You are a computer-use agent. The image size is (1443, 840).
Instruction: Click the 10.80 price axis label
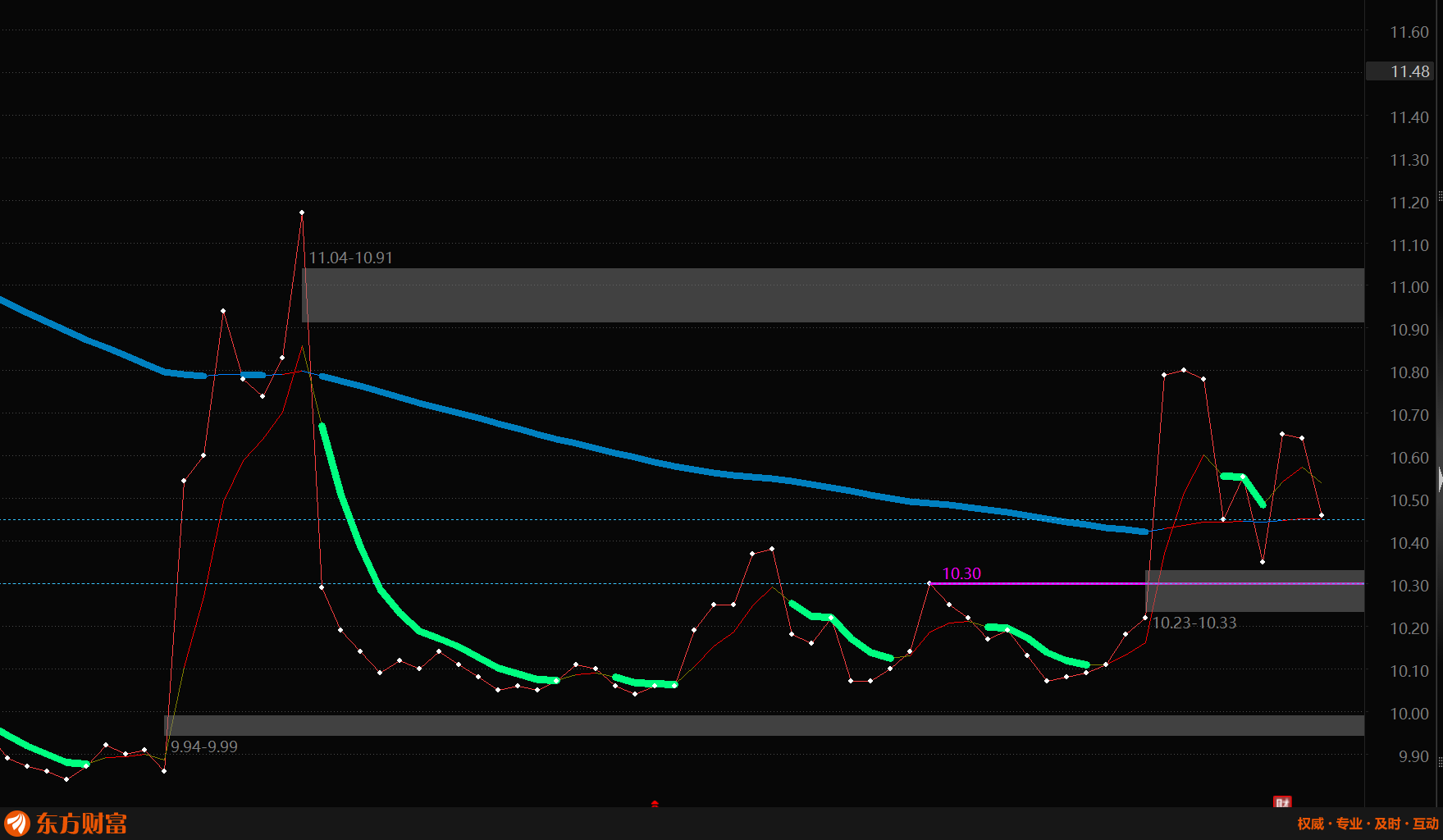click(1409, 372)
